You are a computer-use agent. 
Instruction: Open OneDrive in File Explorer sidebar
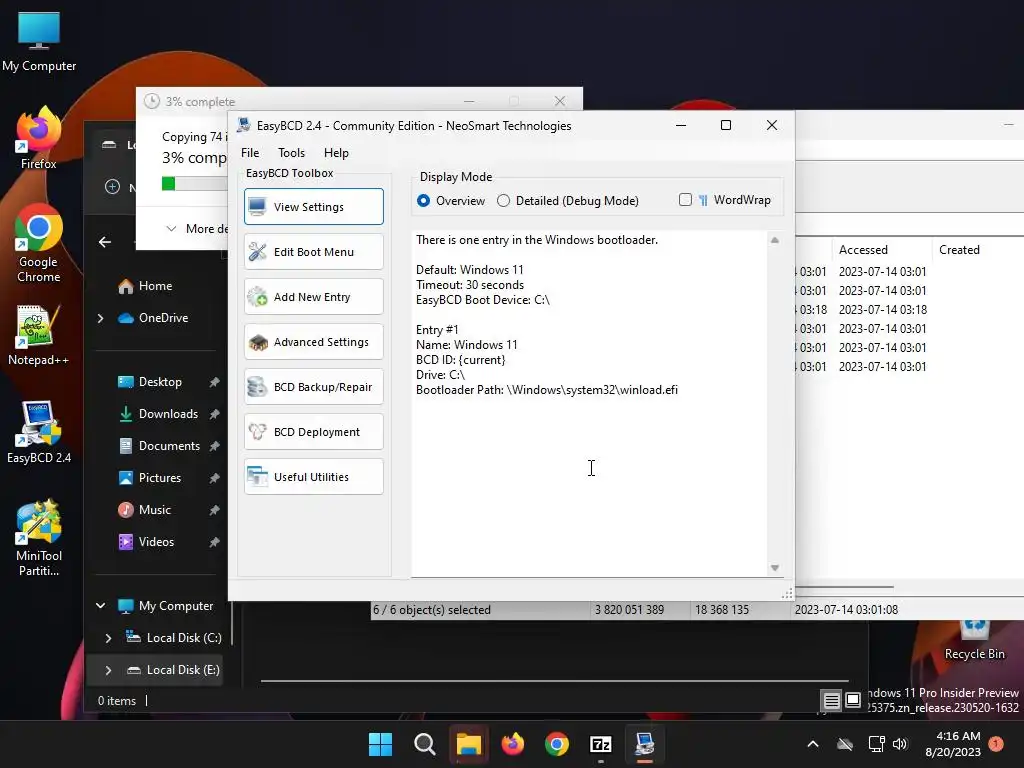[153, 317]
